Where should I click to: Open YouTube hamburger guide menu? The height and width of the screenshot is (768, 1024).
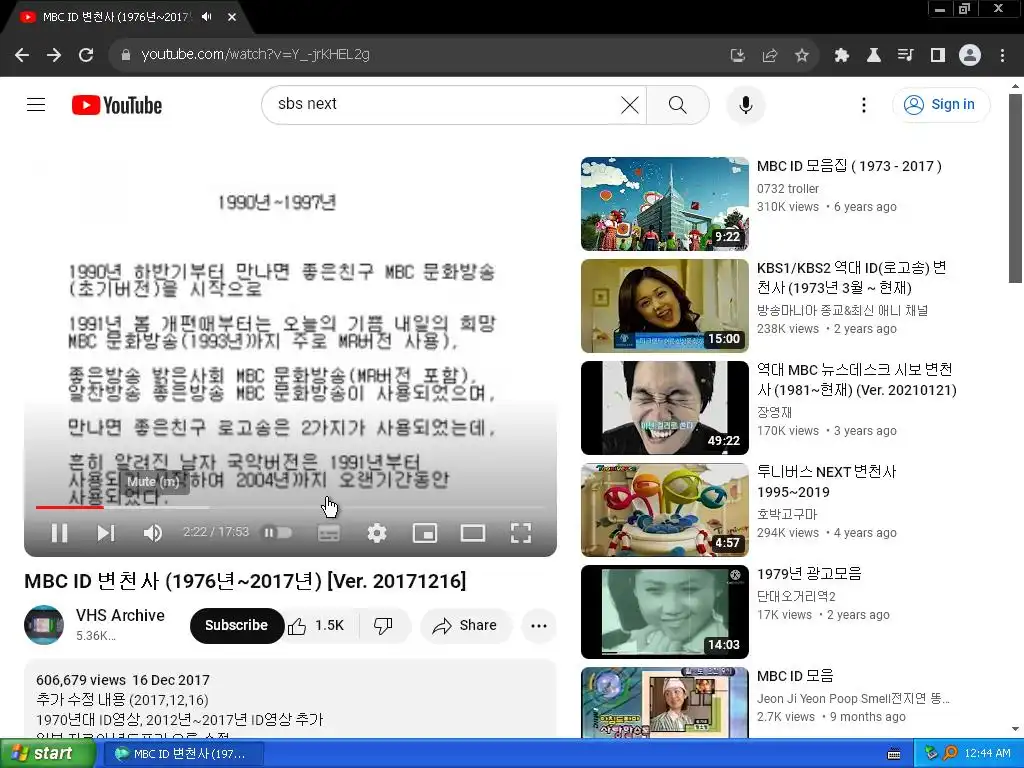click(36, 104)
